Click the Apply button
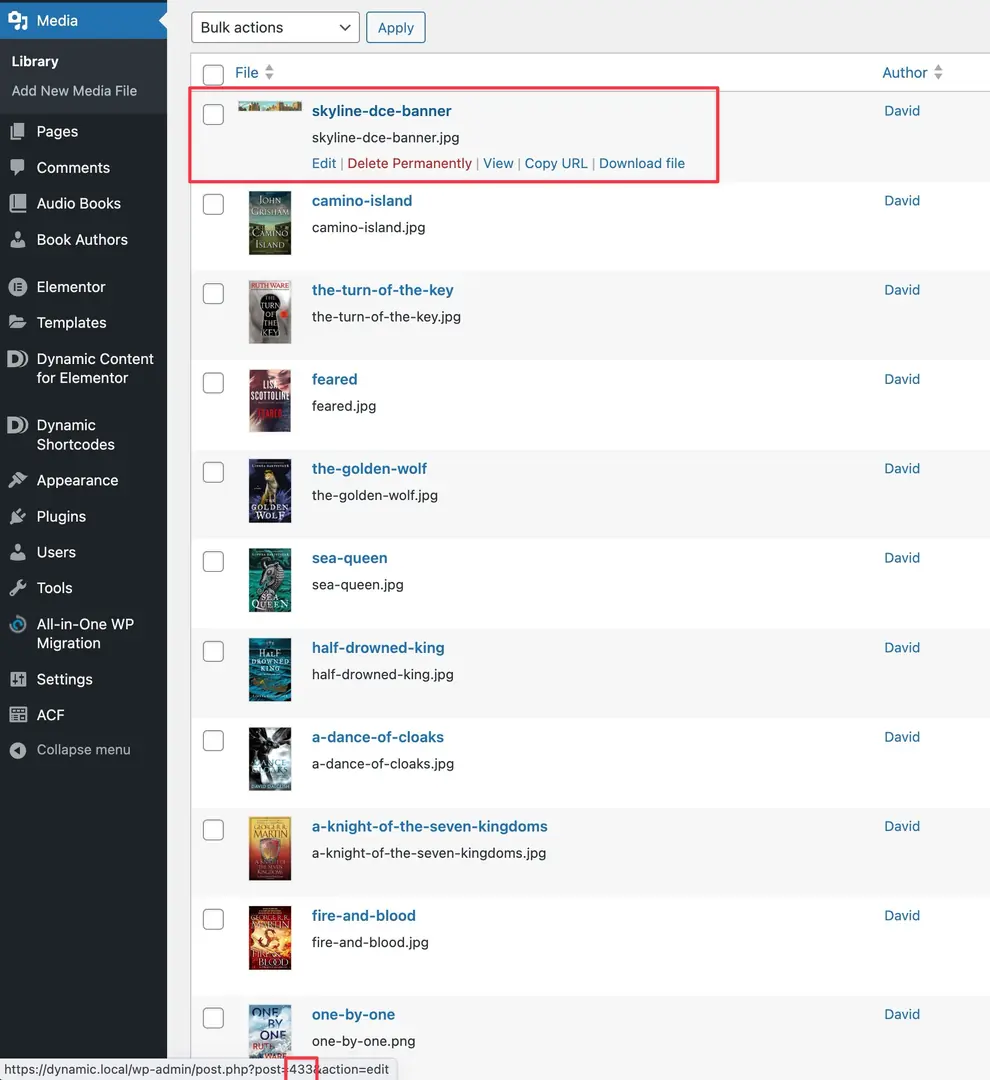This screenshot has width=990, height=1080. point(395,27)
